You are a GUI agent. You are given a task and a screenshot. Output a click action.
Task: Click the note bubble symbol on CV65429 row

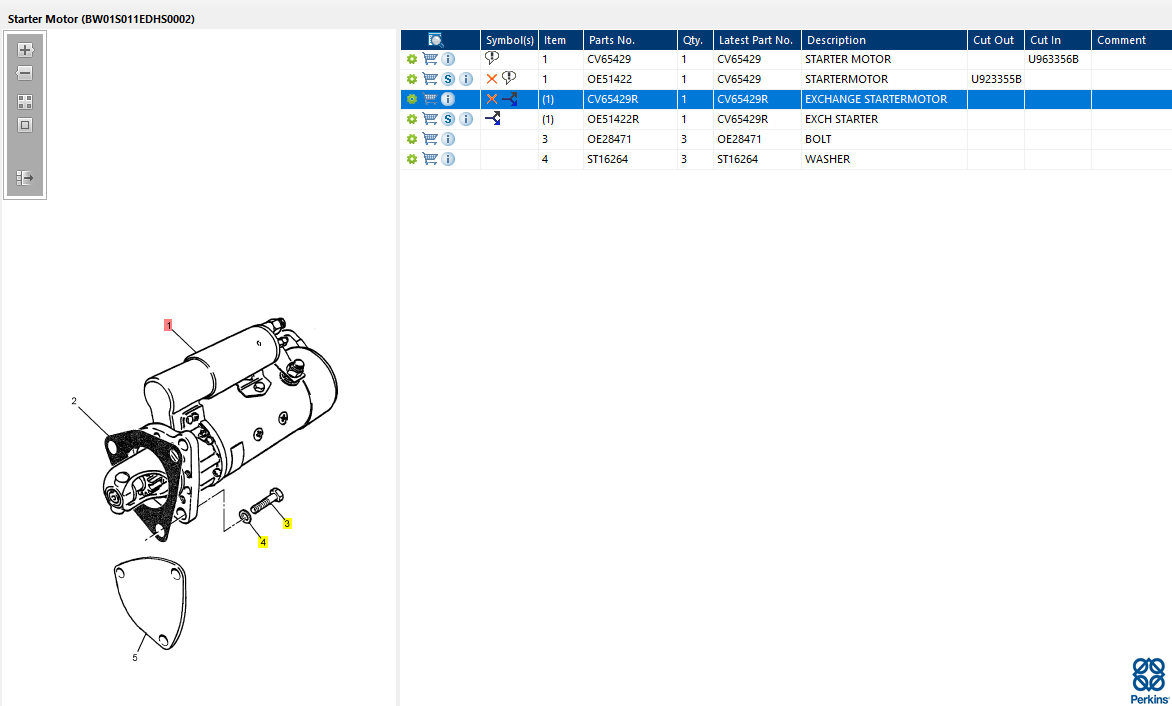(492, 58)
